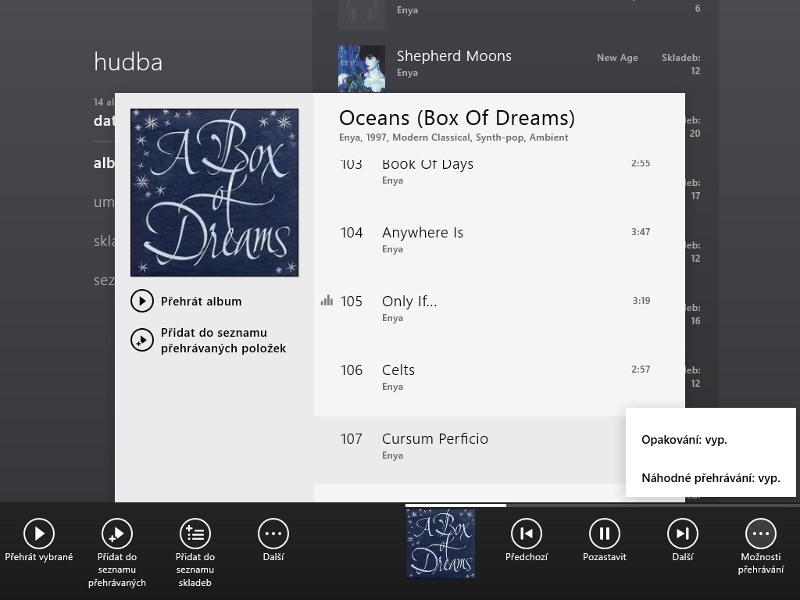Open the Shepherd Moons album
The image size is (800, 600).
453,57
